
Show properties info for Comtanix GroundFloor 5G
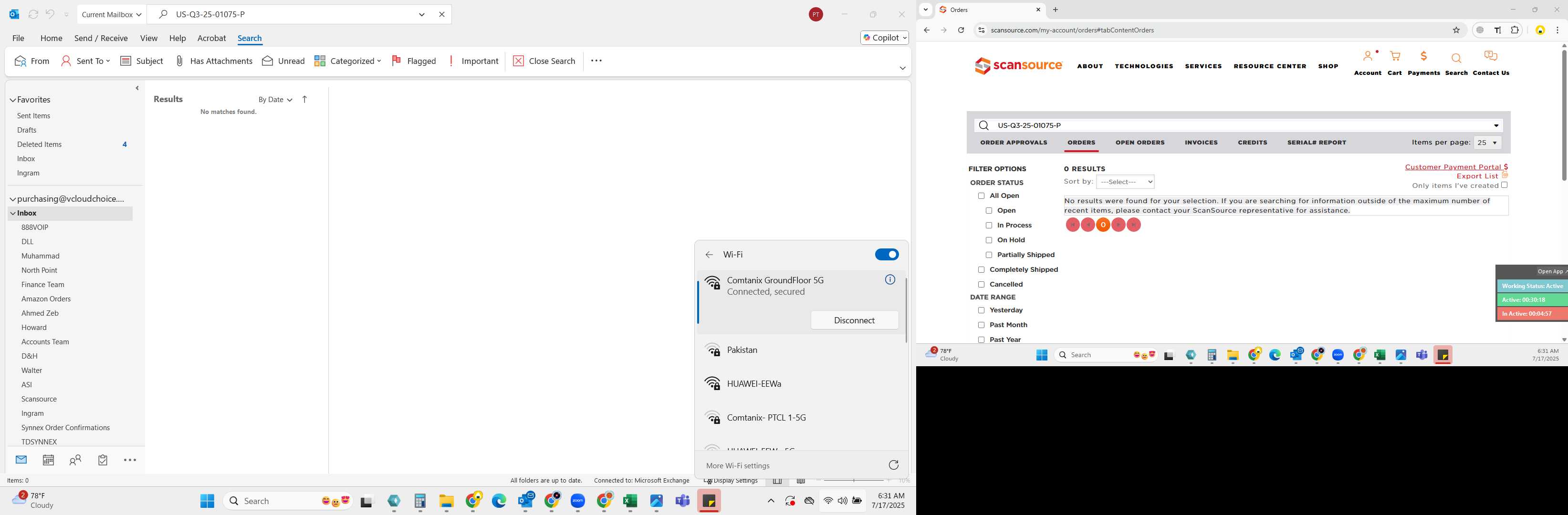click(x=890, y=280)
